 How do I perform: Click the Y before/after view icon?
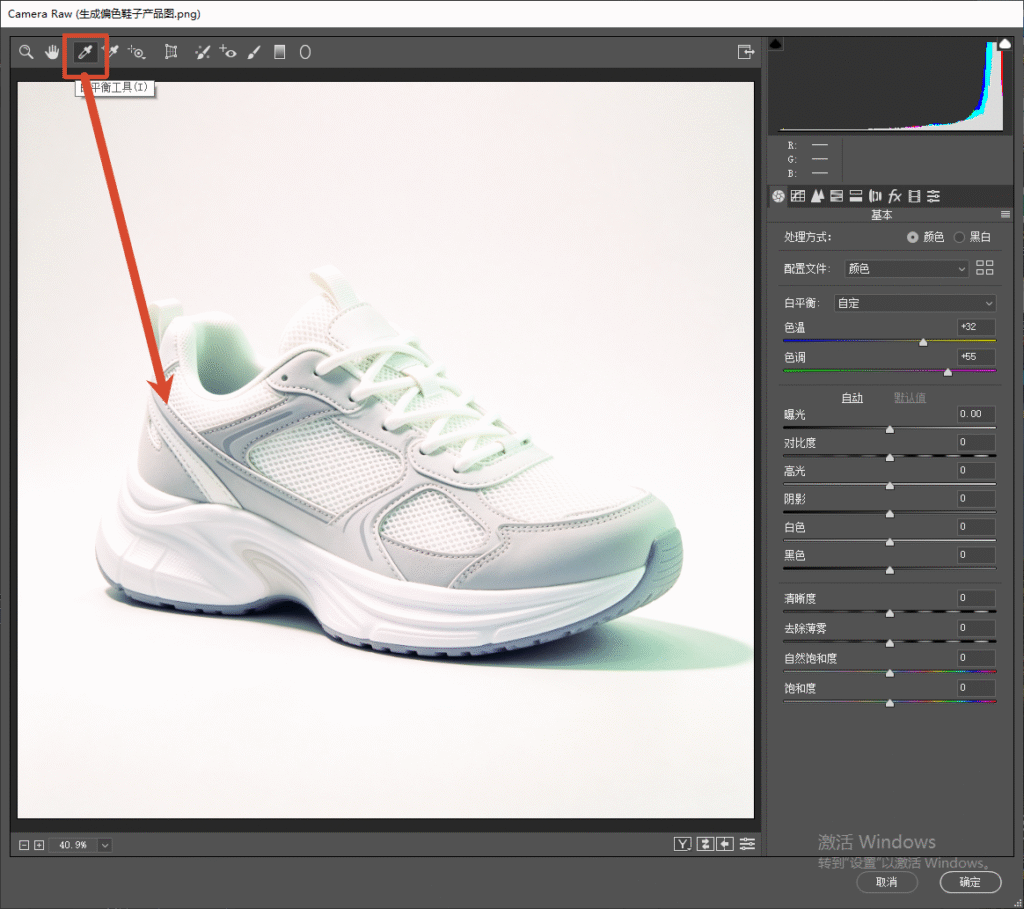click(x=682, y=844)
